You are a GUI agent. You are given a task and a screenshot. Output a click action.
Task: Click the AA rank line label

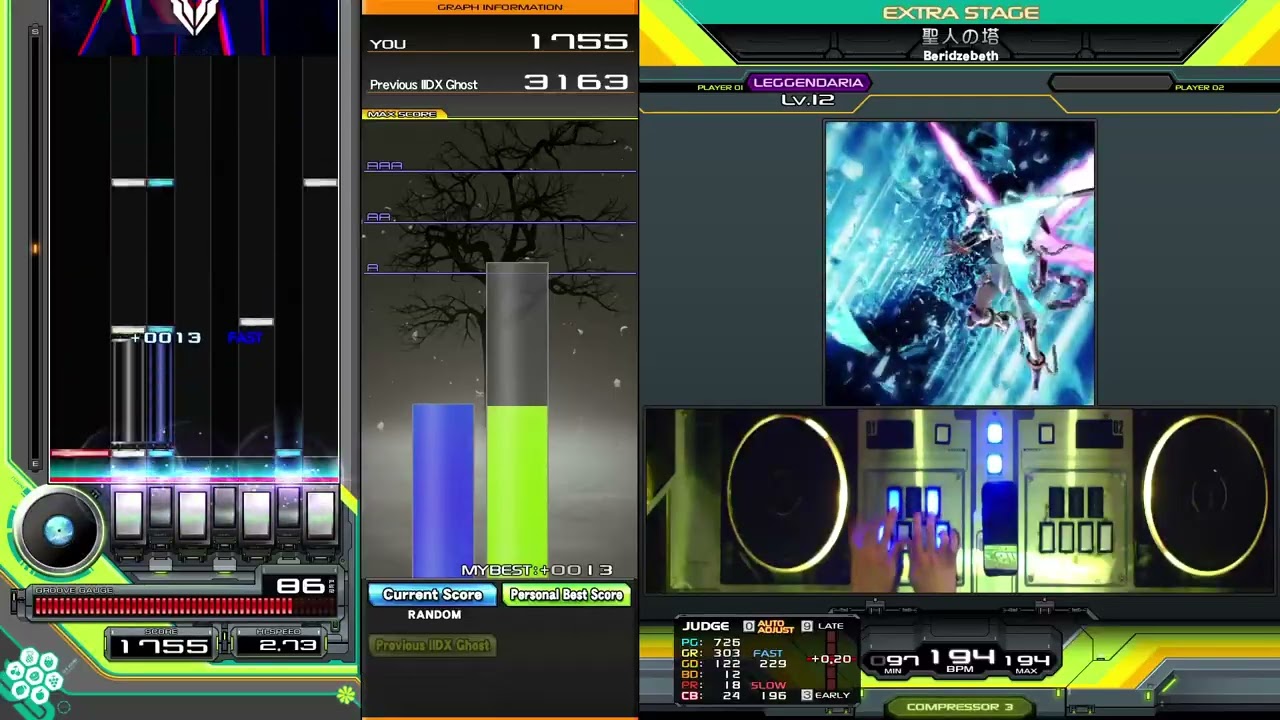tap(379, 216)
